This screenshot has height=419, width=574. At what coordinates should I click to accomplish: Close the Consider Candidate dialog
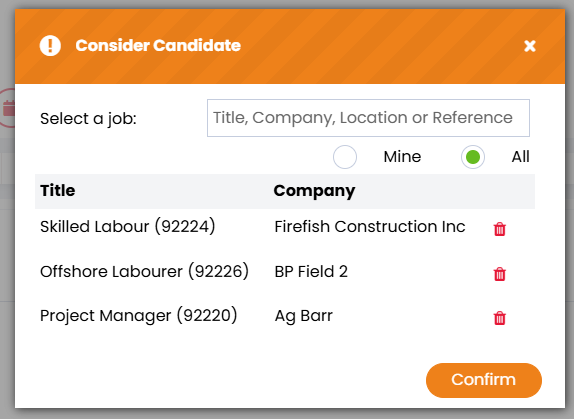(x=530, y=46)
